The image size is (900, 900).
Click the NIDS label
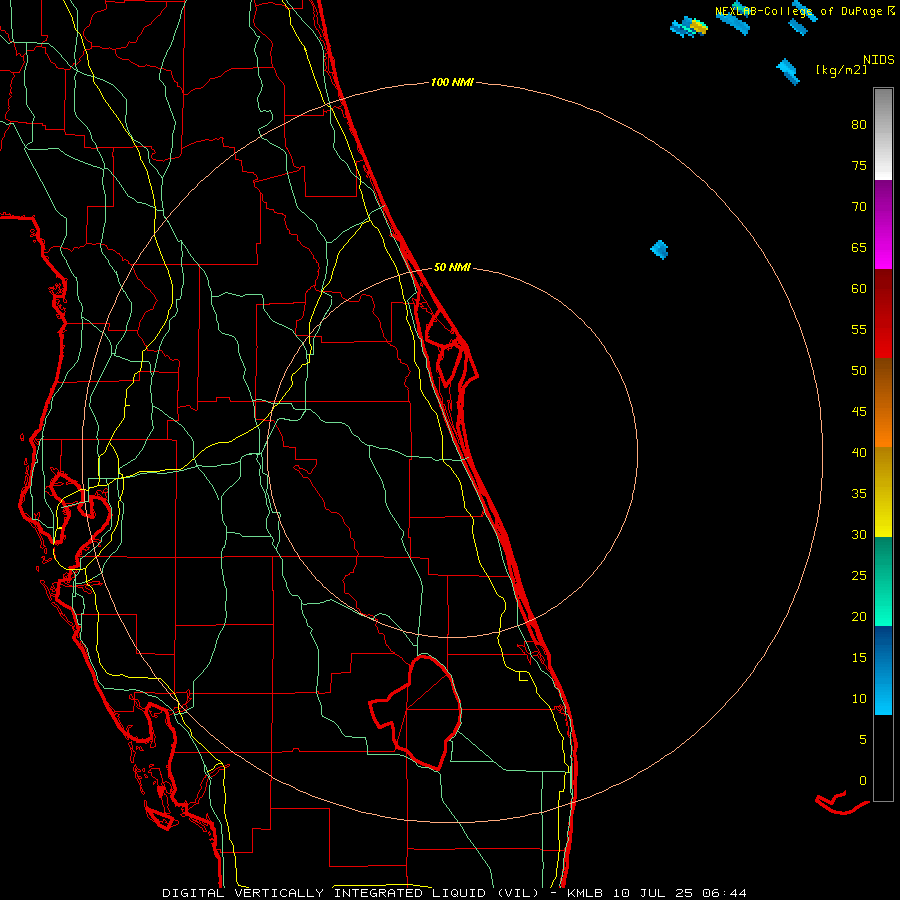(879, 60)
